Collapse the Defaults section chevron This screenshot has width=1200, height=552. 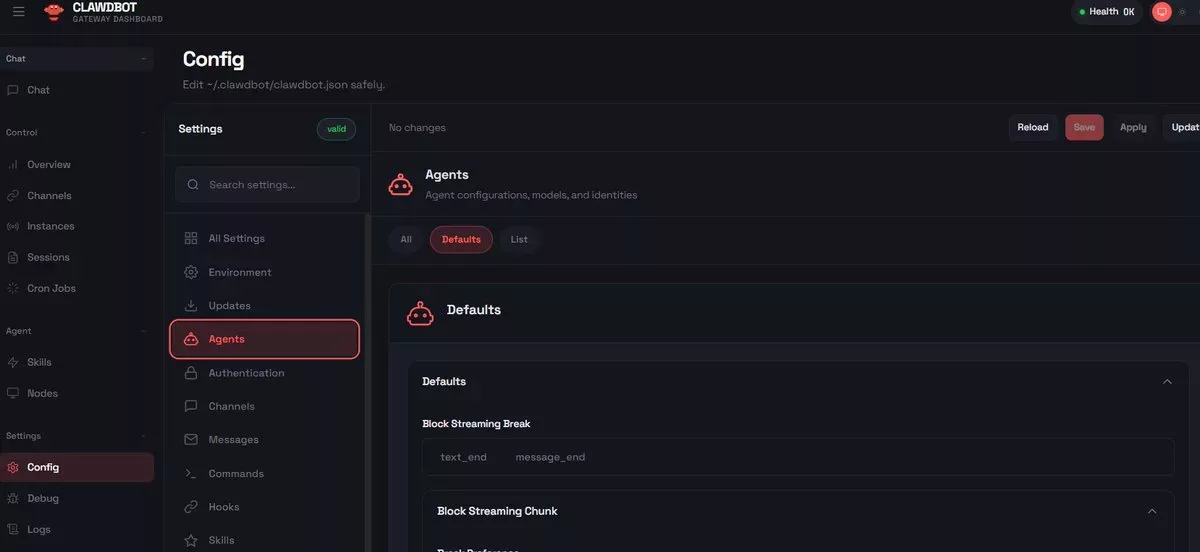1167,381
